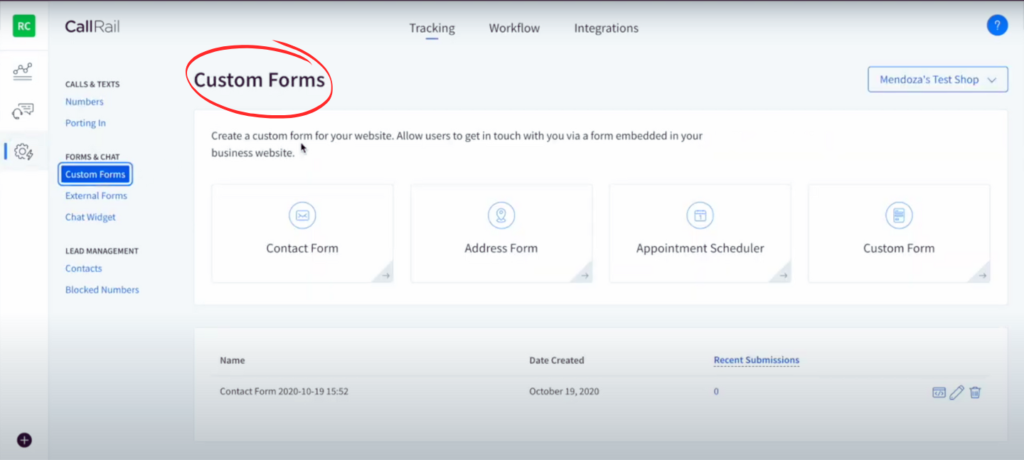
Task: Open the help question mark icon
Action: [x=997, y=25]
